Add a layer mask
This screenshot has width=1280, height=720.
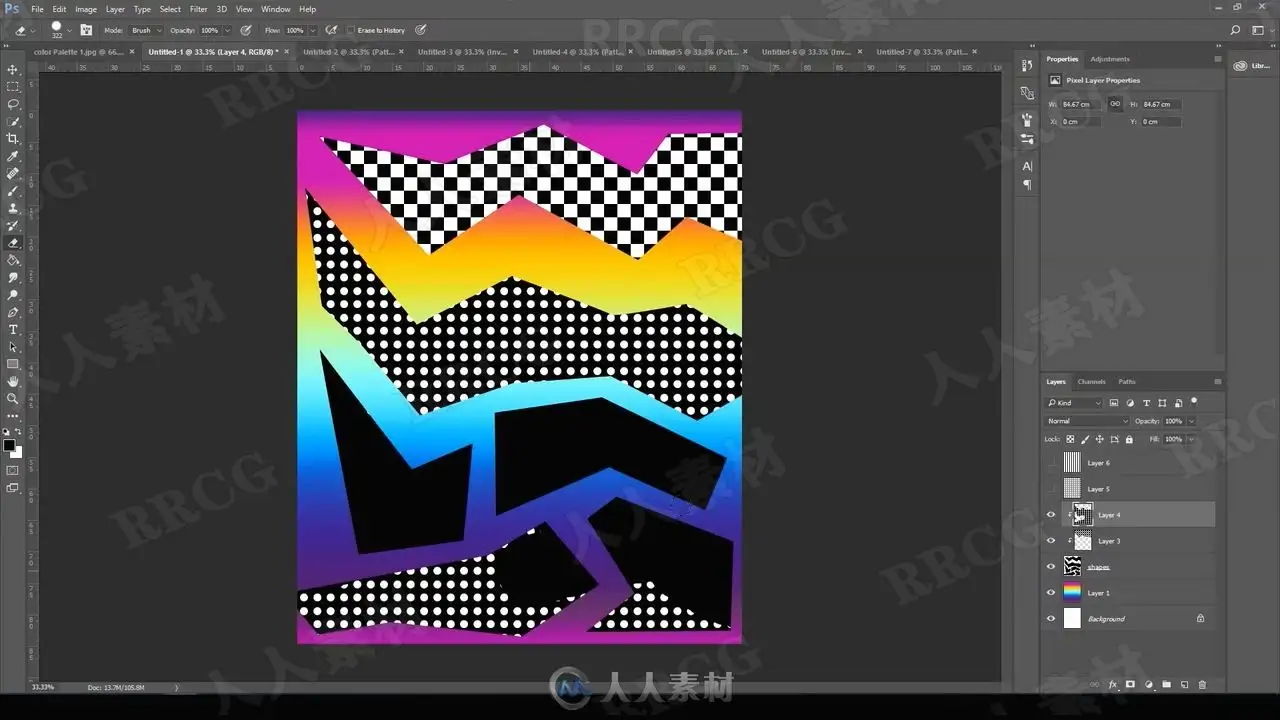click(1130, 685)
